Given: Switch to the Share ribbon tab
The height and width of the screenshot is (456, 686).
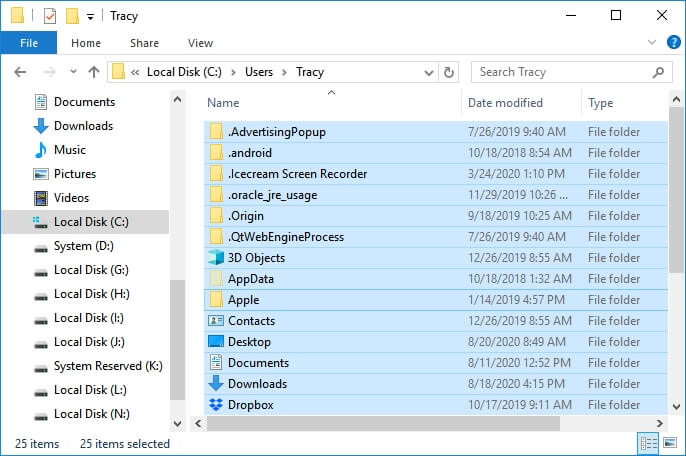Looking at the screenshot, I should 144,43.
